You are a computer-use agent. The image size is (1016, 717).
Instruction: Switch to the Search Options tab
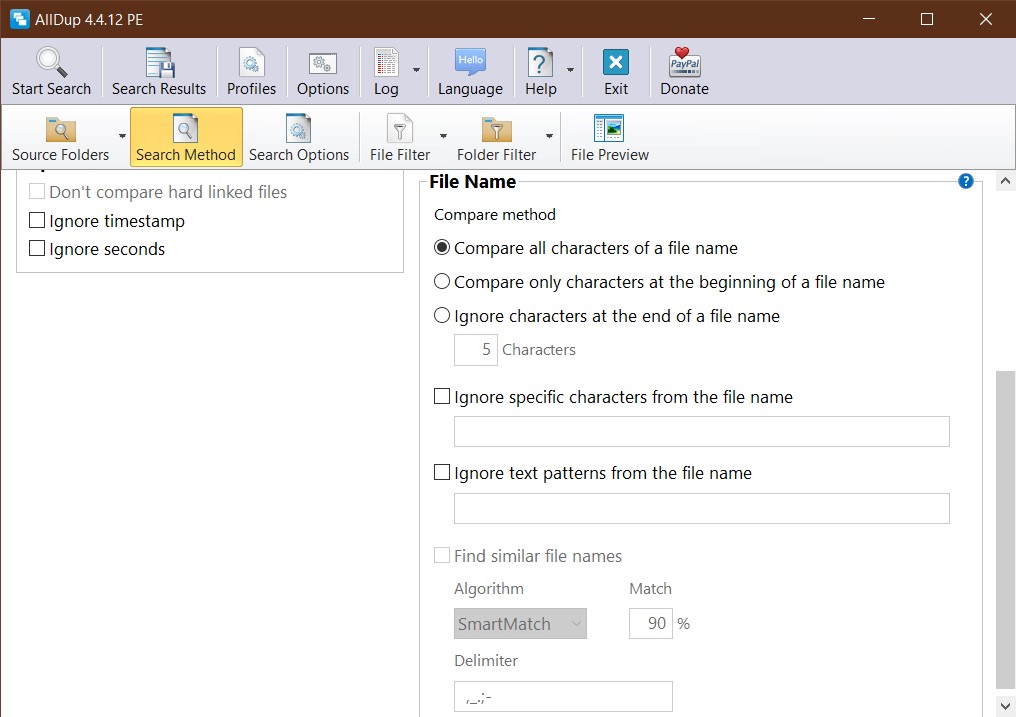(x=299, y=137)
